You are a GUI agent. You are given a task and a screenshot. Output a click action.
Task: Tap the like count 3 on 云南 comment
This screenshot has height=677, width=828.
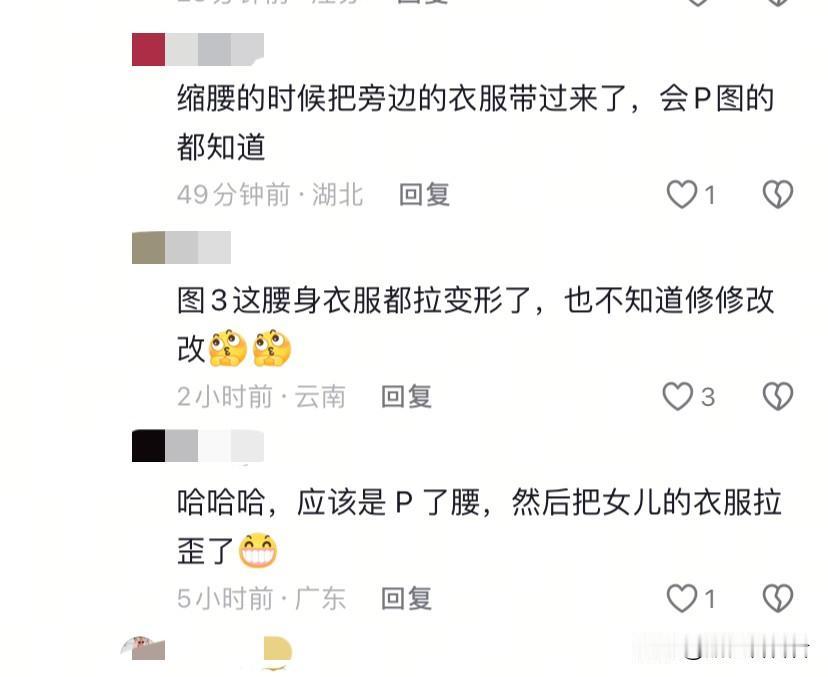pos(708,397)
